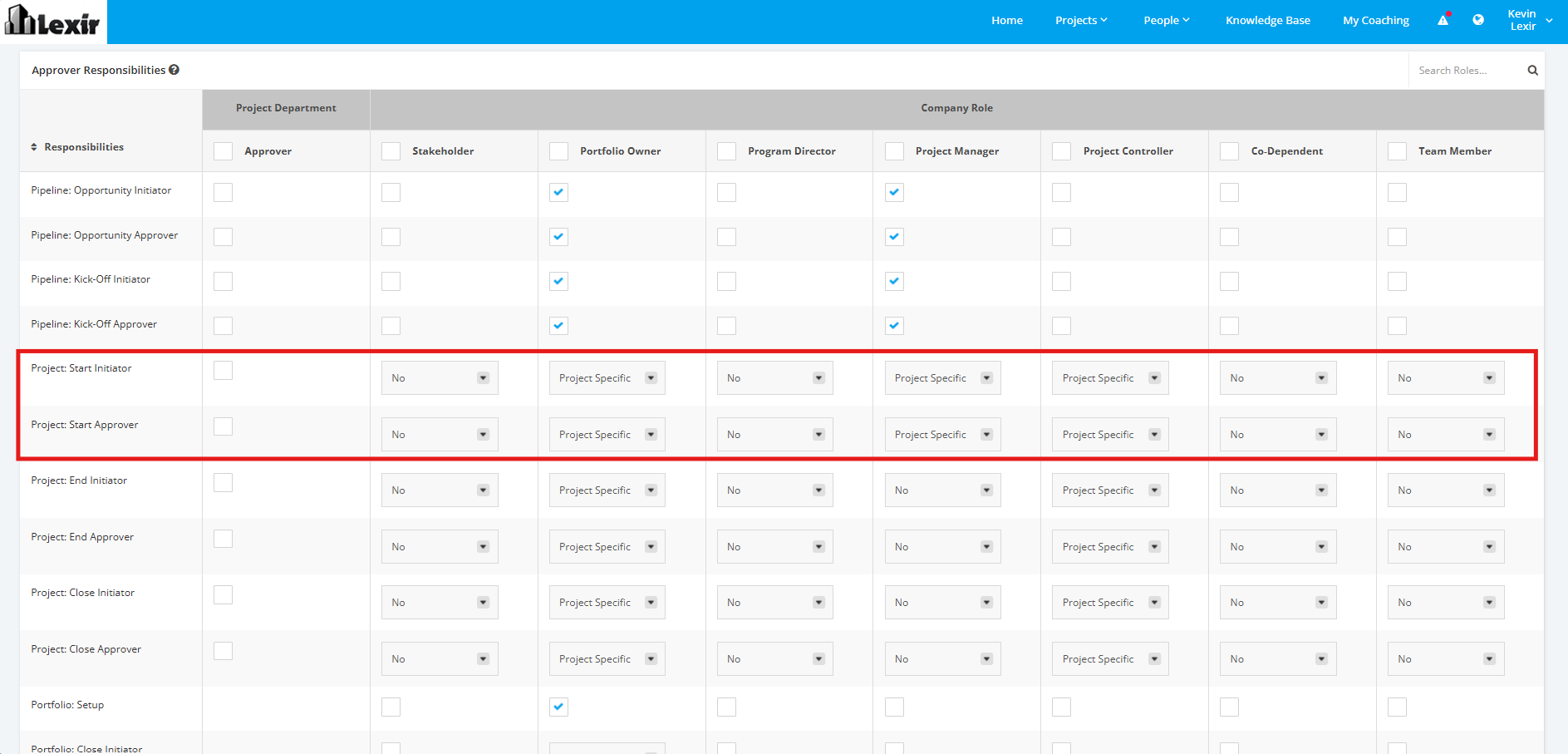
Task: Check Co-Dependent for Pipeline: Kick-Off Initiator
Action: pos(1229,281)
